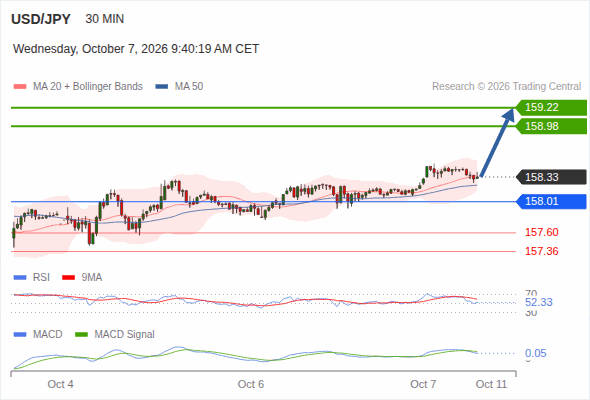Select the 158.33 current price label

[551, 177]
